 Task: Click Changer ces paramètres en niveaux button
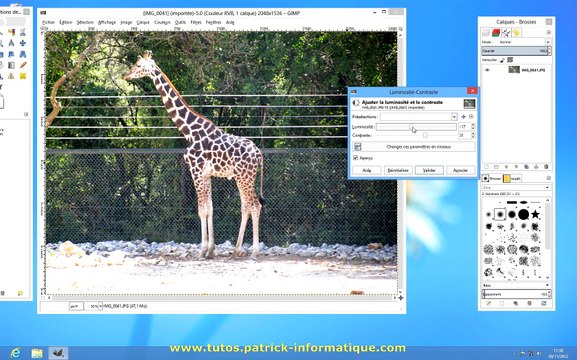[414, 147]
